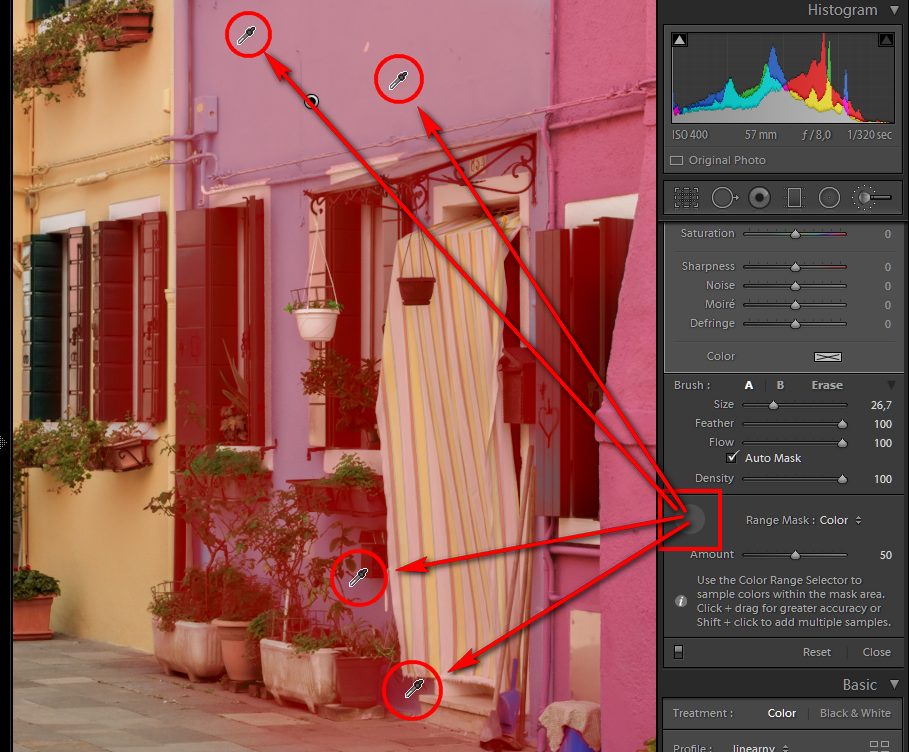
Task: Select the Red Eye Correction tool
Action: coord(759,198)
